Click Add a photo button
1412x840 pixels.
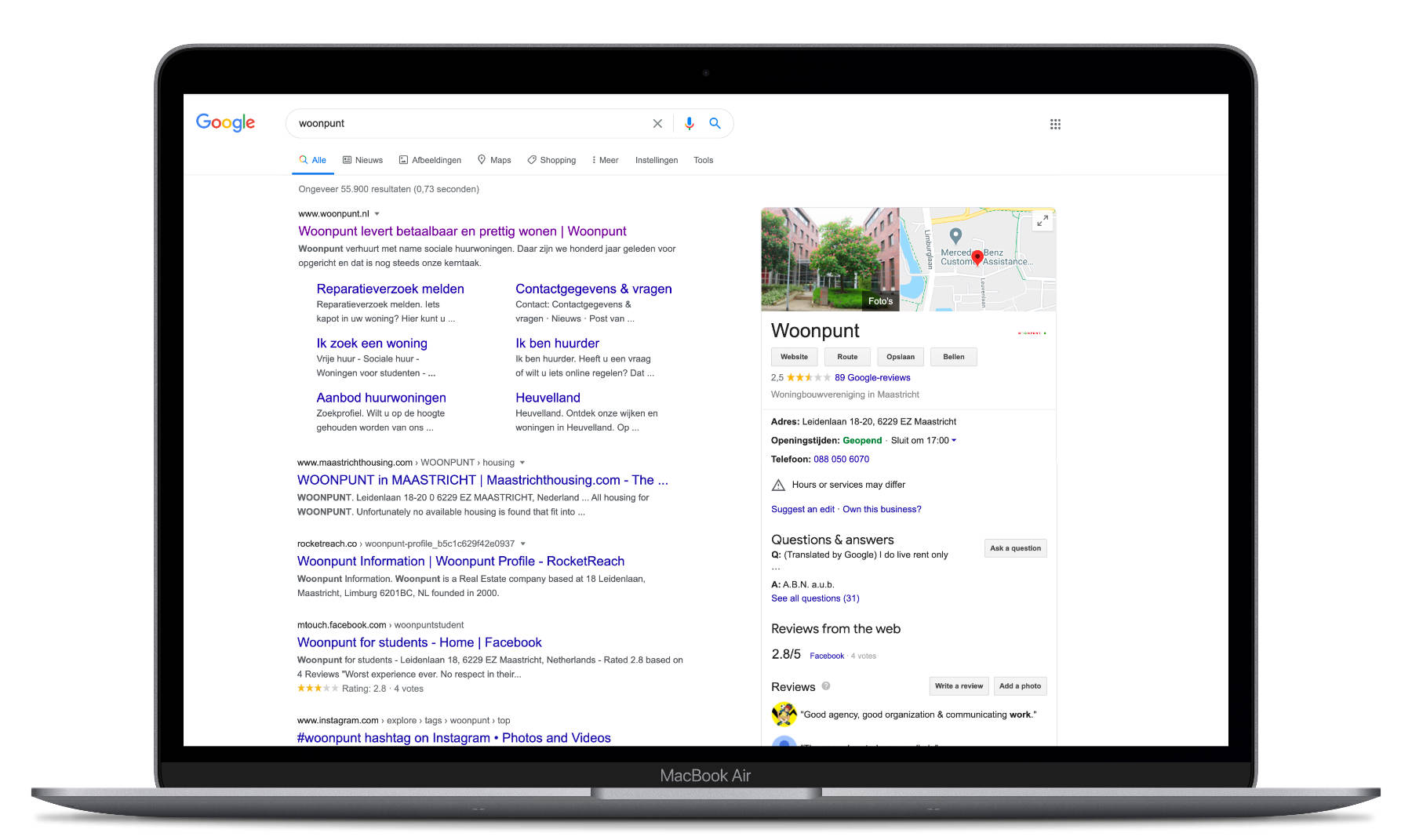1020,686
